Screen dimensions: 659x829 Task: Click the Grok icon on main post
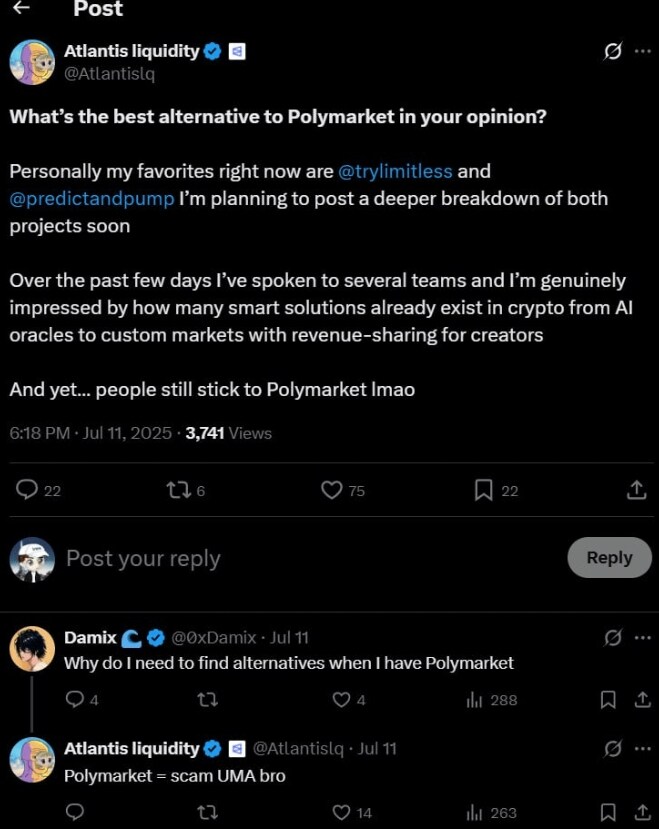612,52
